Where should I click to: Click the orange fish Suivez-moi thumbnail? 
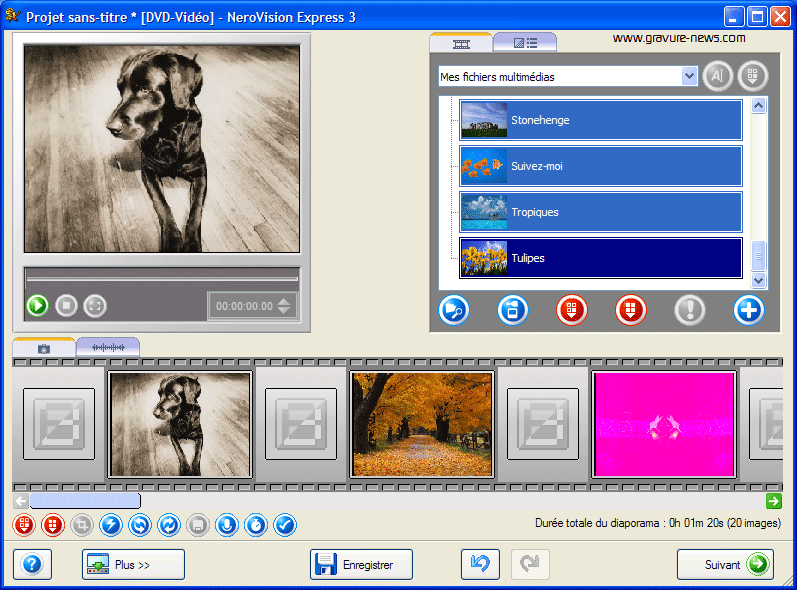484,166
